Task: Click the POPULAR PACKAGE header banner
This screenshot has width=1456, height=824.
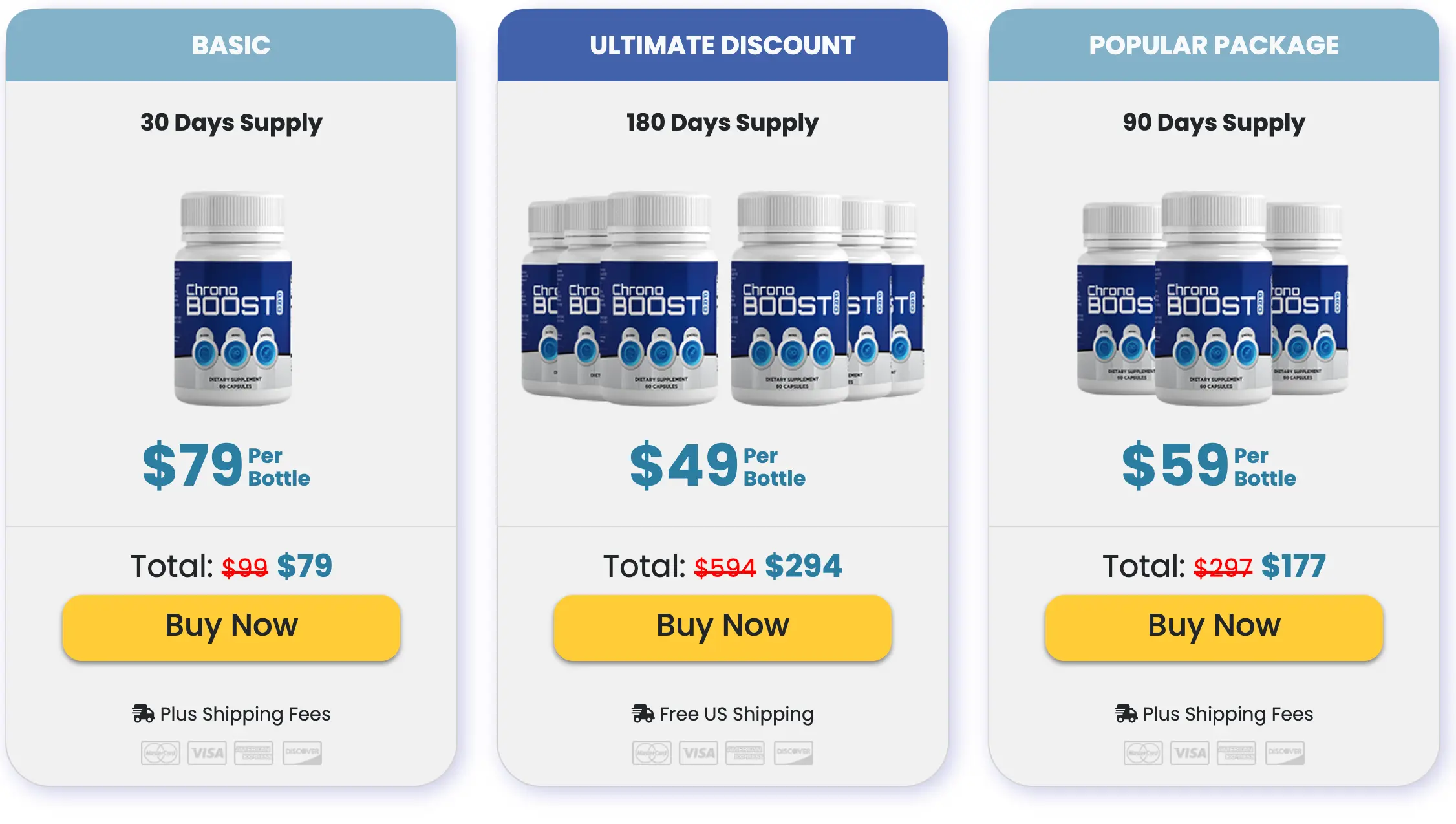Action: [1213, 45]
